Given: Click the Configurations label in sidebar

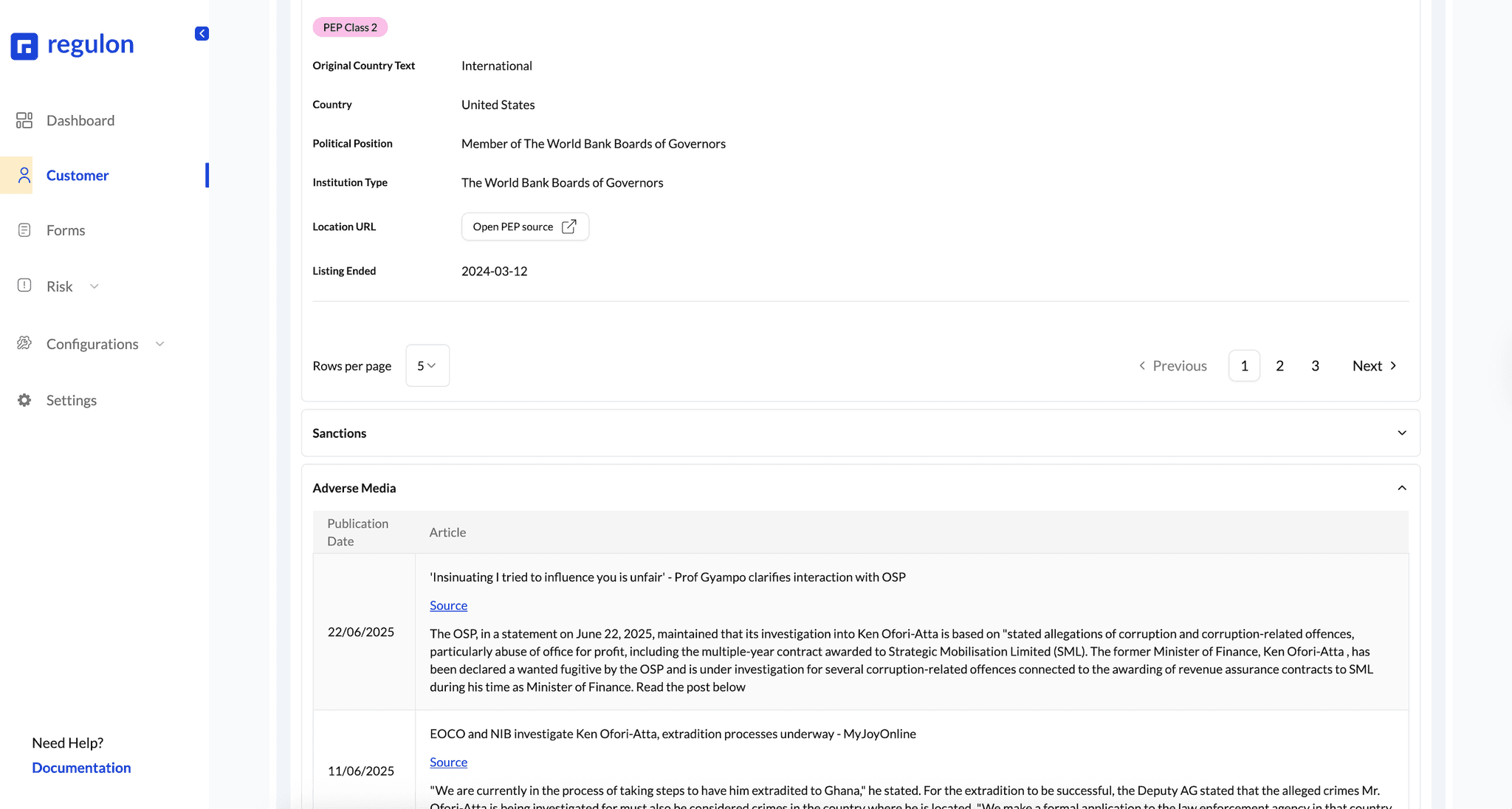Looking at the screenshot, I should 92,344.
